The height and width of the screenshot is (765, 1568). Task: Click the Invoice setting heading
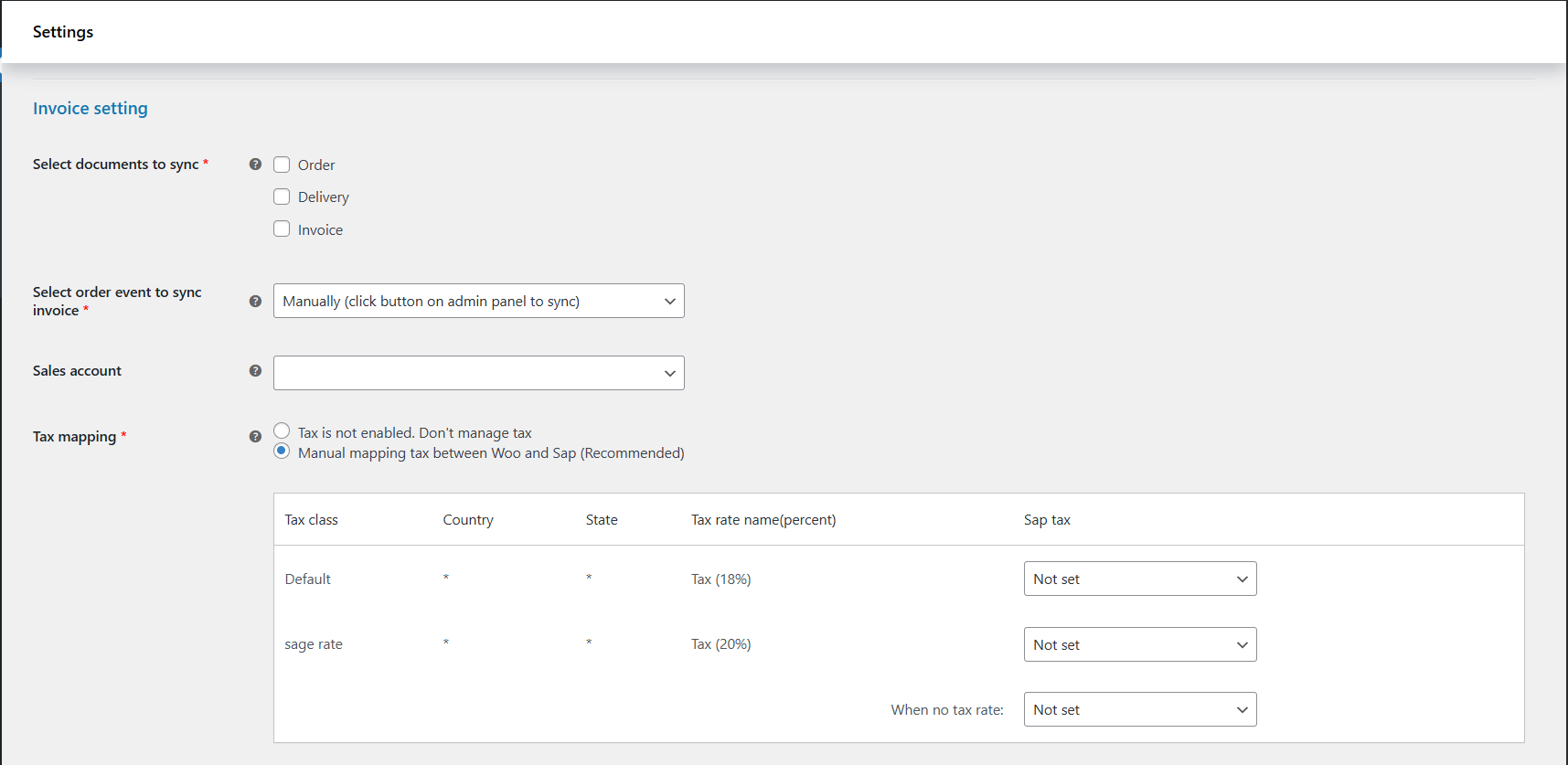pos(91,109)
